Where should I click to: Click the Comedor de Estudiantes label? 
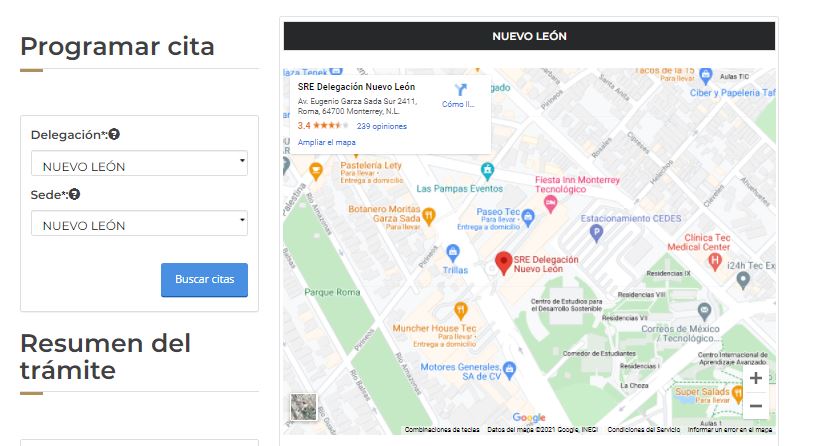pos(599,353)
